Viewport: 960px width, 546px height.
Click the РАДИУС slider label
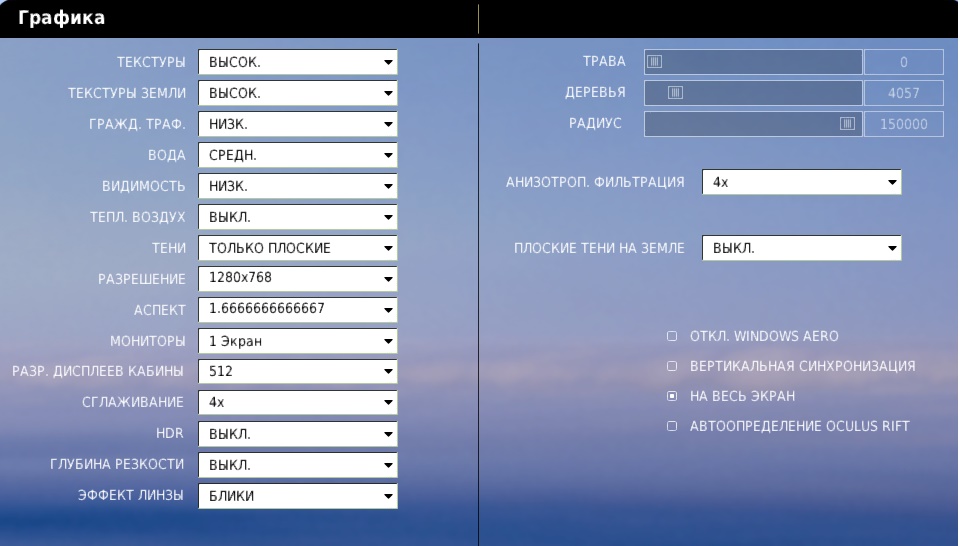click(595, 123)
